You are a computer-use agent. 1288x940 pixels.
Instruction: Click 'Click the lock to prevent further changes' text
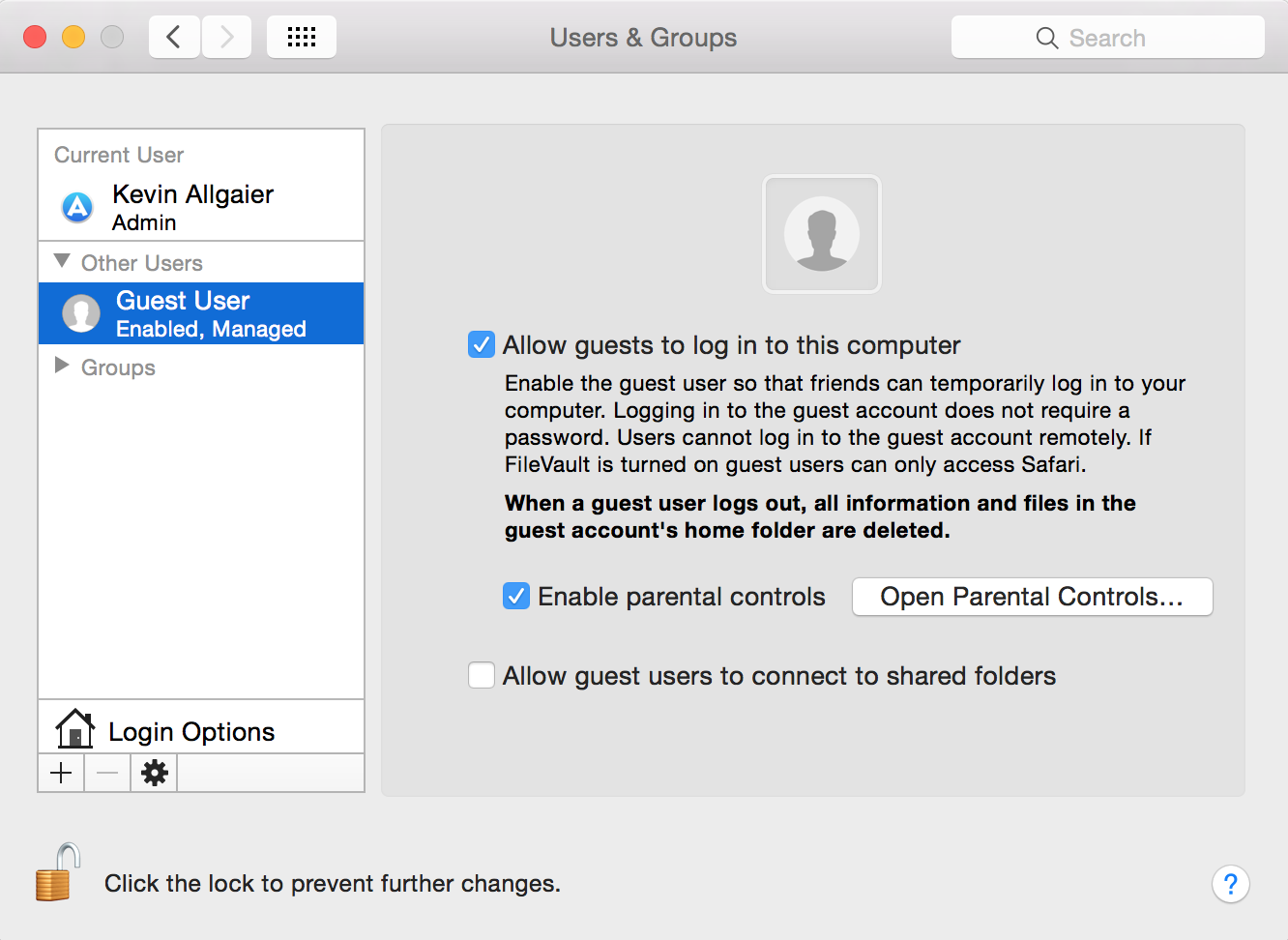333,884
